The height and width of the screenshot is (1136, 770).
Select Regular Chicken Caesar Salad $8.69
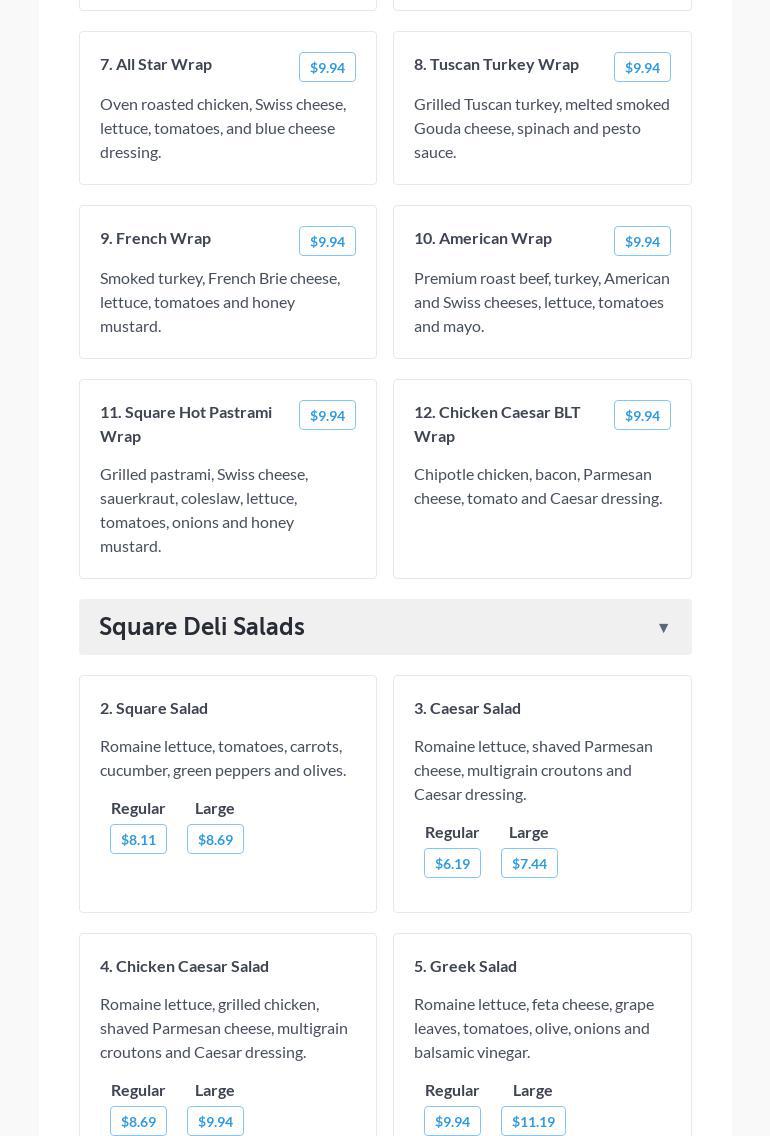tap(138, 1122)
